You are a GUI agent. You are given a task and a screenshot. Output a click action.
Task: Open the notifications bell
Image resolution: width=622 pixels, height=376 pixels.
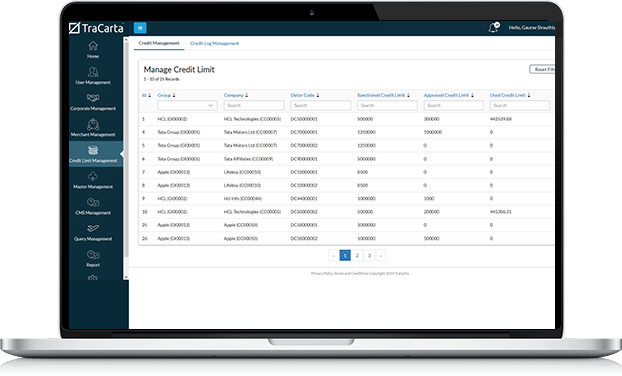493,28
